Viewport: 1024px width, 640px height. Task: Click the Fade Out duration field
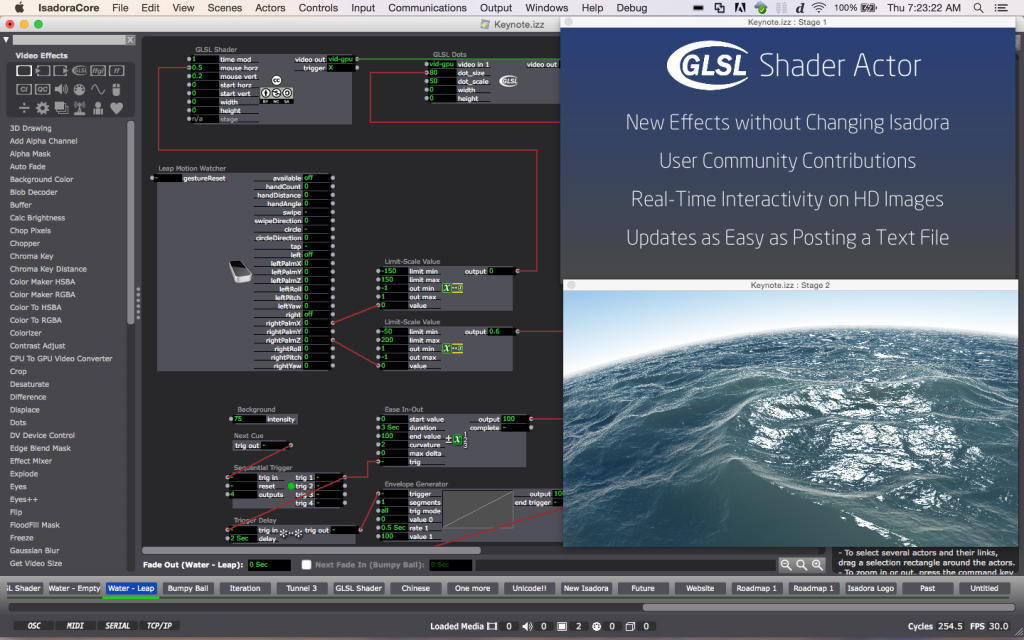coord(270,565)
